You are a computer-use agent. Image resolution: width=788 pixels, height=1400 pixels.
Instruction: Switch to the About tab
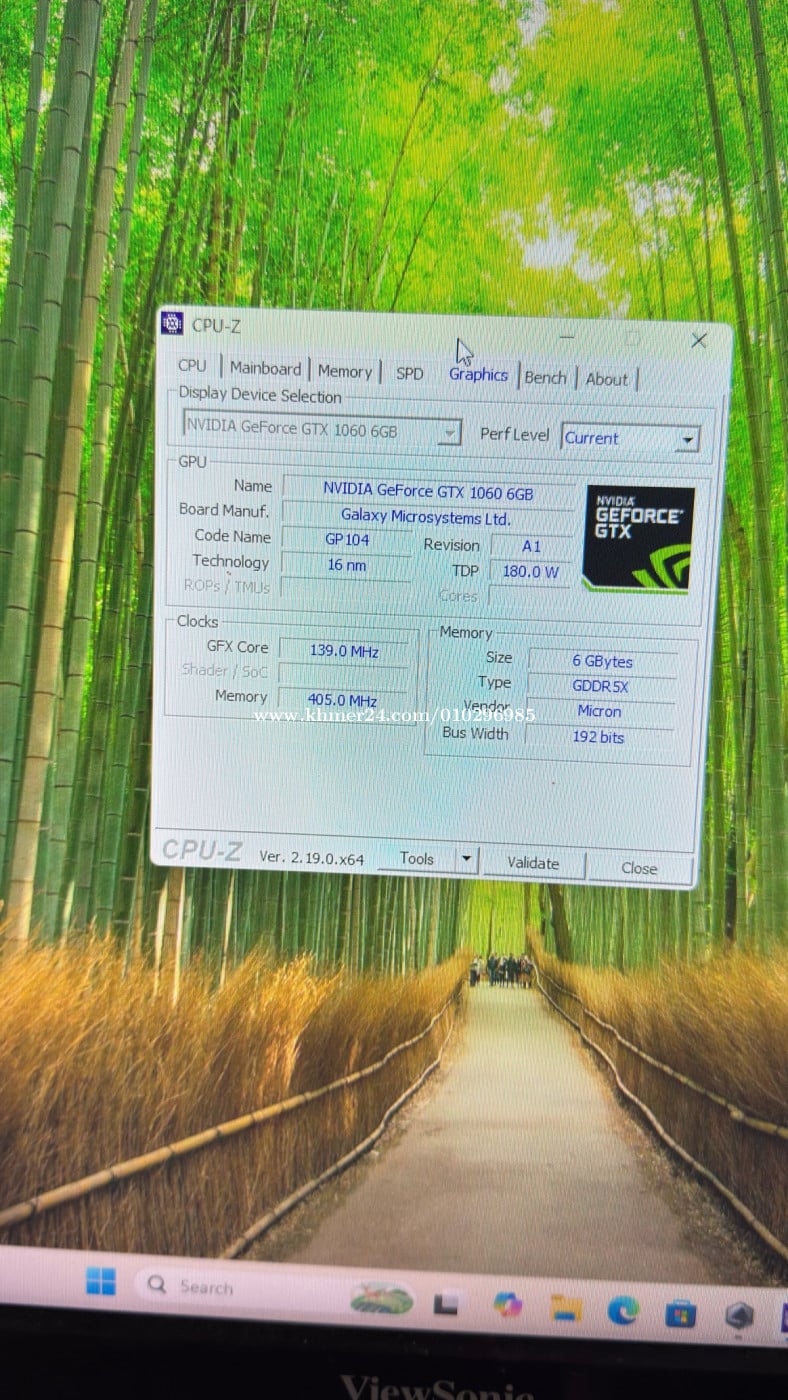pos(607,379)
